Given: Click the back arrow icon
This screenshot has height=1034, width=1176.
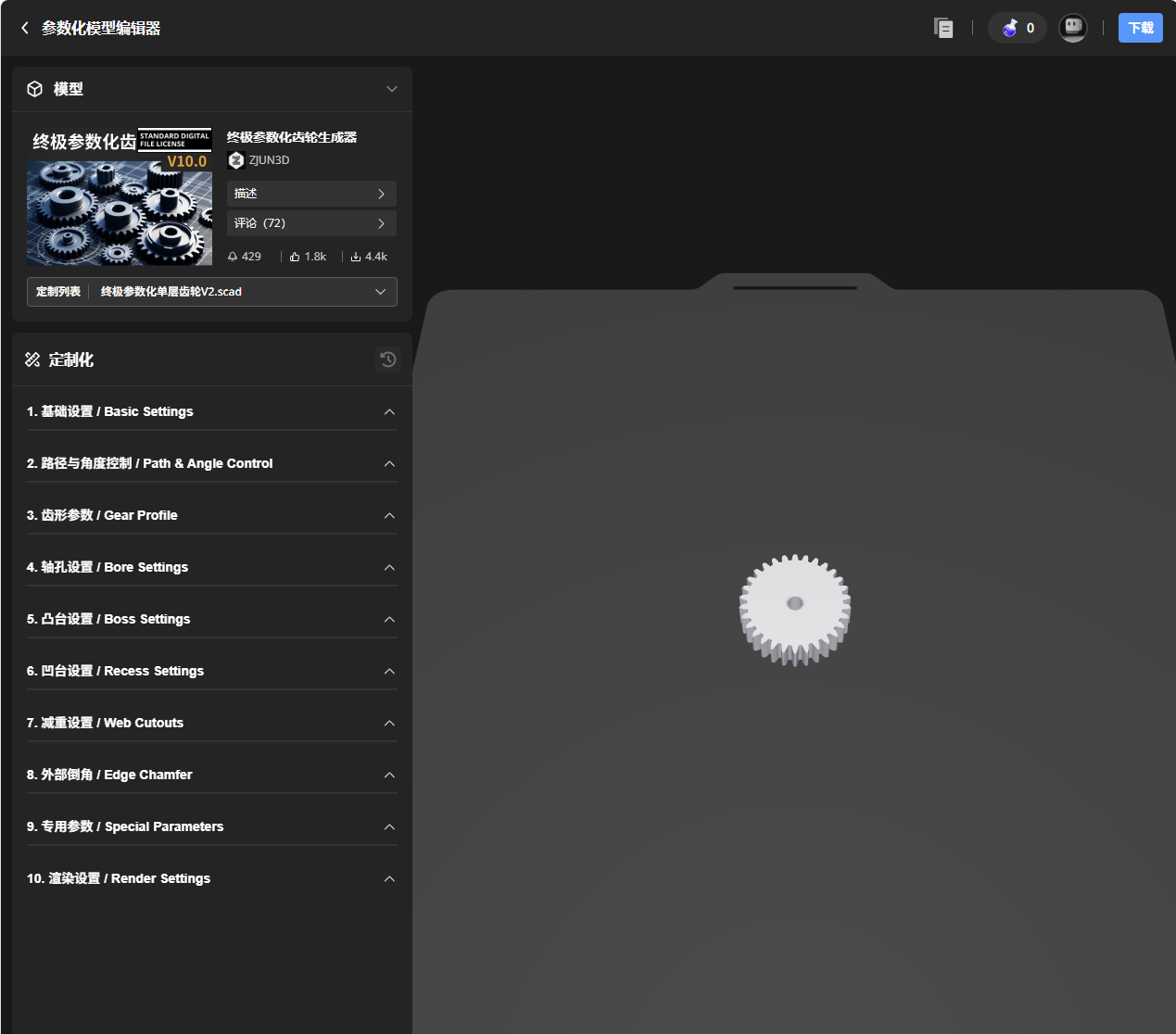Looking at the screenshot, I should [25, 28].
